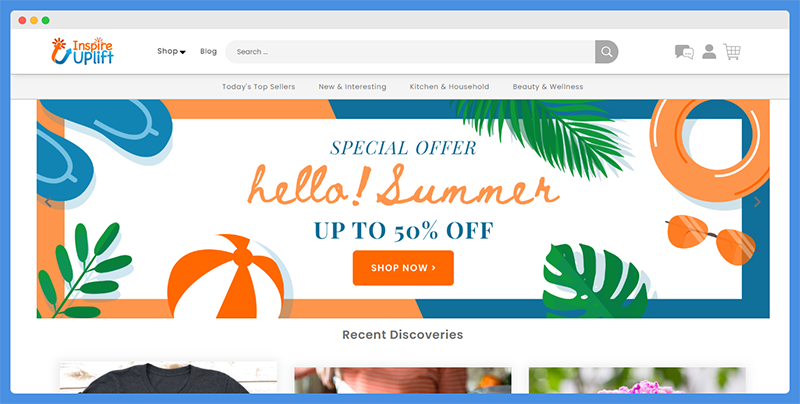The height and width of the screenshot is (404, 800).
Task: Click the Inspire Uplift logo
Action: click(82, 51)
